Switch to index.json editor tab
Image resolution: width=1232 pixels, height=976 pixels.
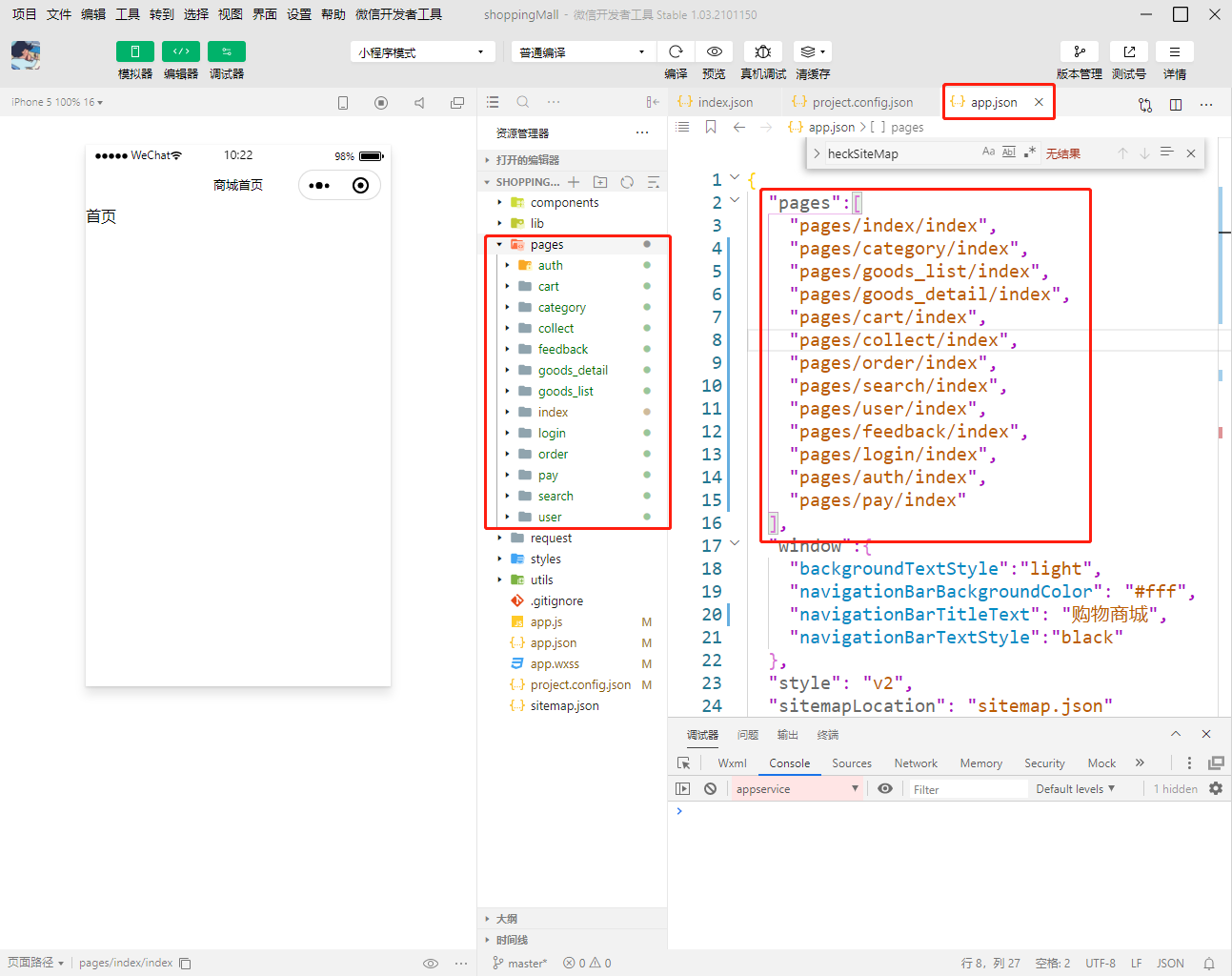click(724, 102)
